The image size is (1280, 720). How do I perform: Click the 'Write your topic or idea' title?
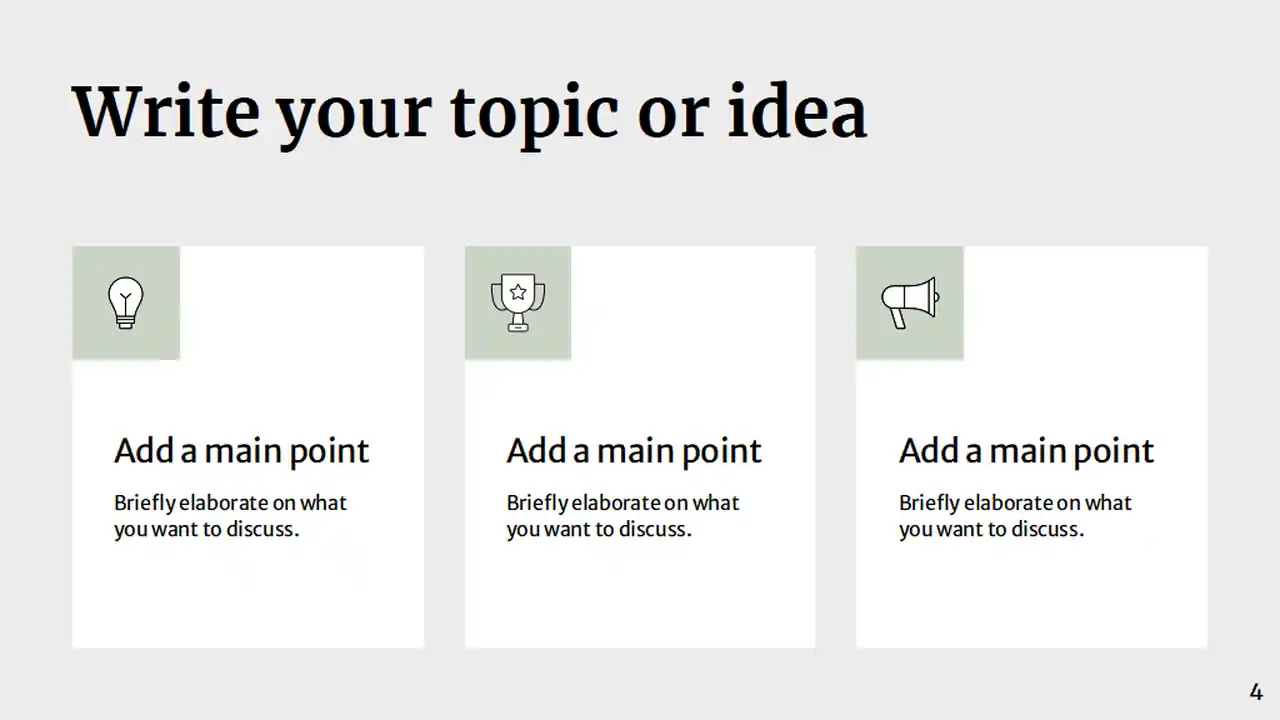[x=469, y=113]
